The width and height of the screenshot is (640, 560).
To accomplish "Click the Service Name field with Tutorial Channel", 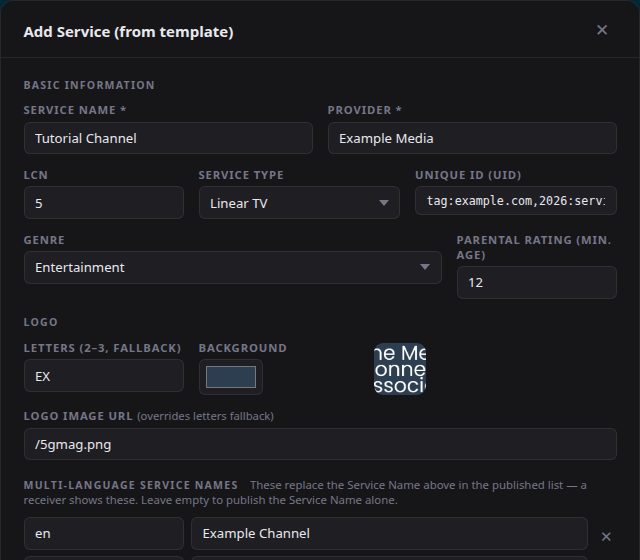I will [168, 138].
